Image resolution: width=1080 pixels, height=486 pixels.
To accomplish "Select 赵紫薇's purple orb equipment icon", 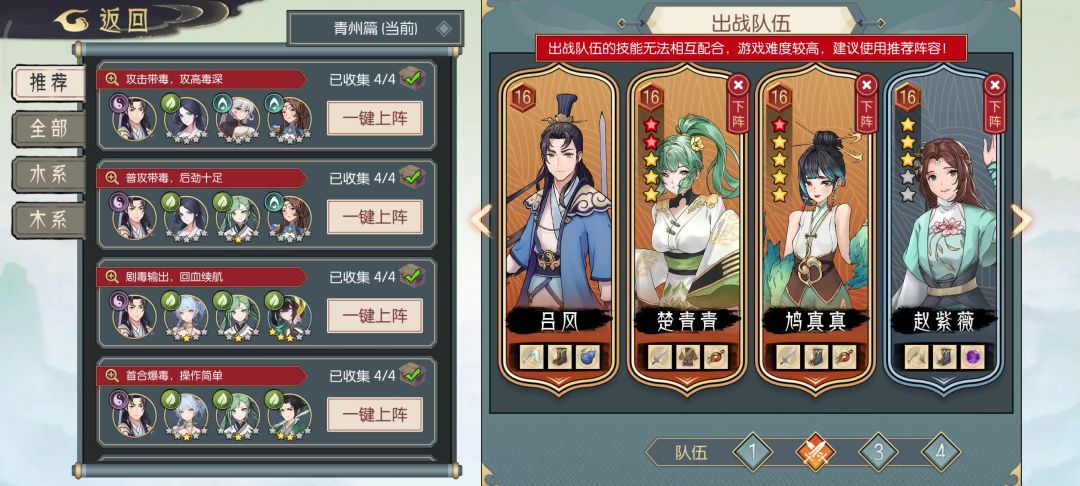I will click(972, 357).
